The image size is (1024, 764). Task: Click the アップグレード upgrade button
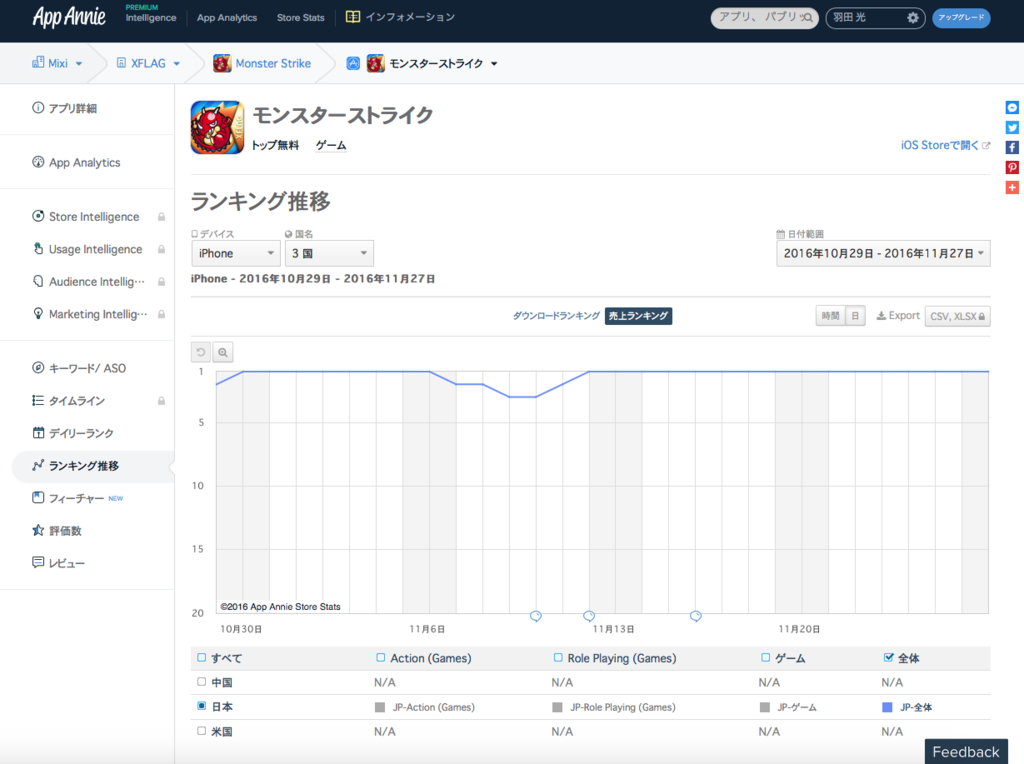click(961, 18)
